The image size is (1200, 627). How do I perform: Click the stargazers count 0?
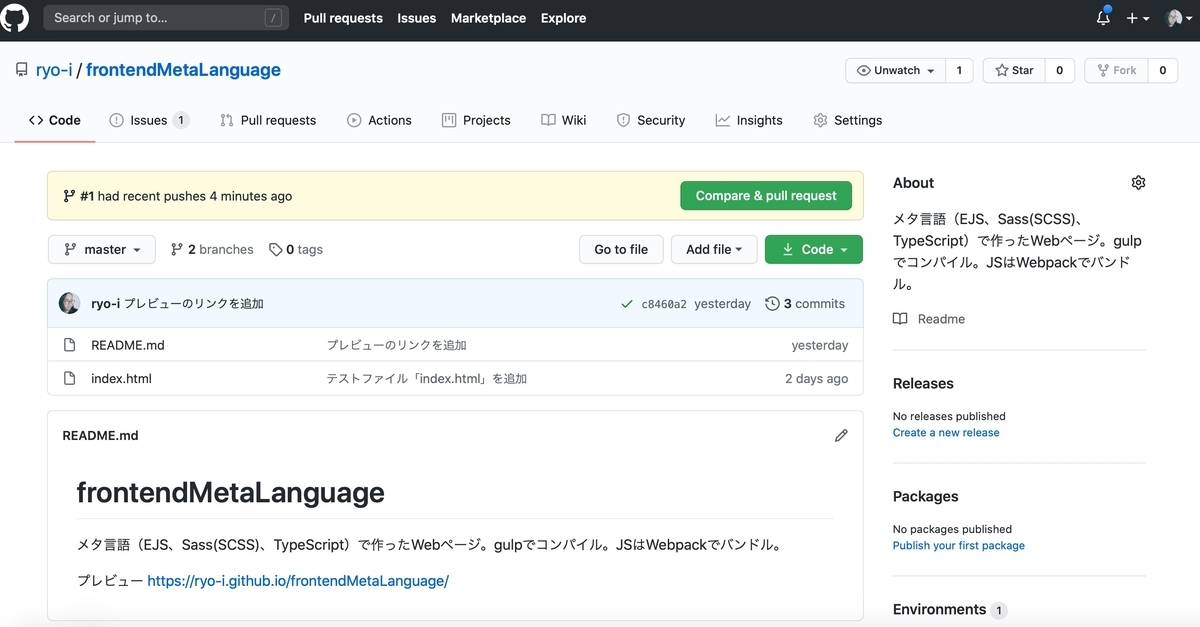click(x=1059, y=70)
